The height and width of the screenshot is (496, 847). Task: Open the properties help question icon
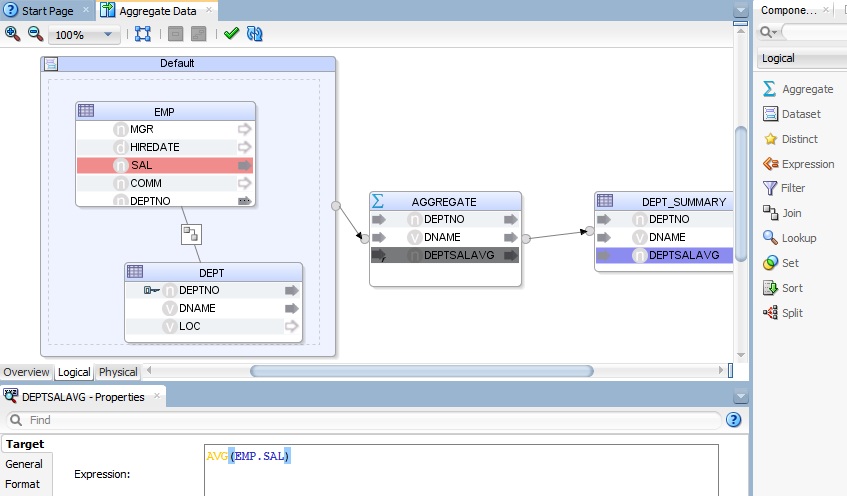(x=734, y=420)
